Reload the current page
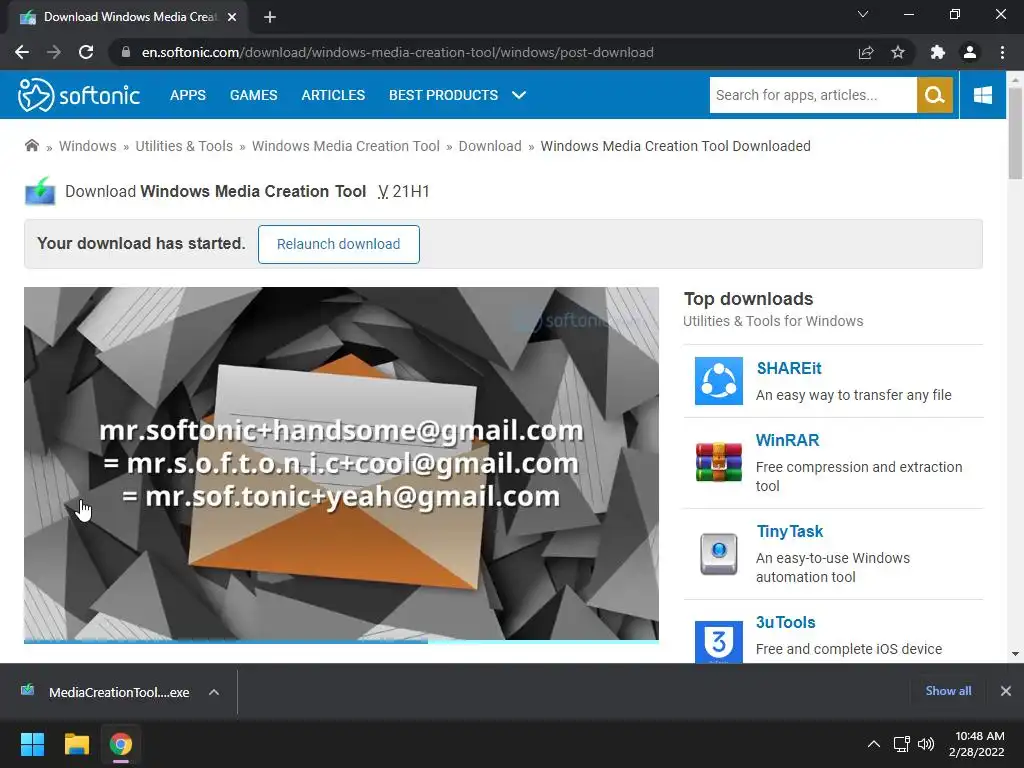 [86, 52]
